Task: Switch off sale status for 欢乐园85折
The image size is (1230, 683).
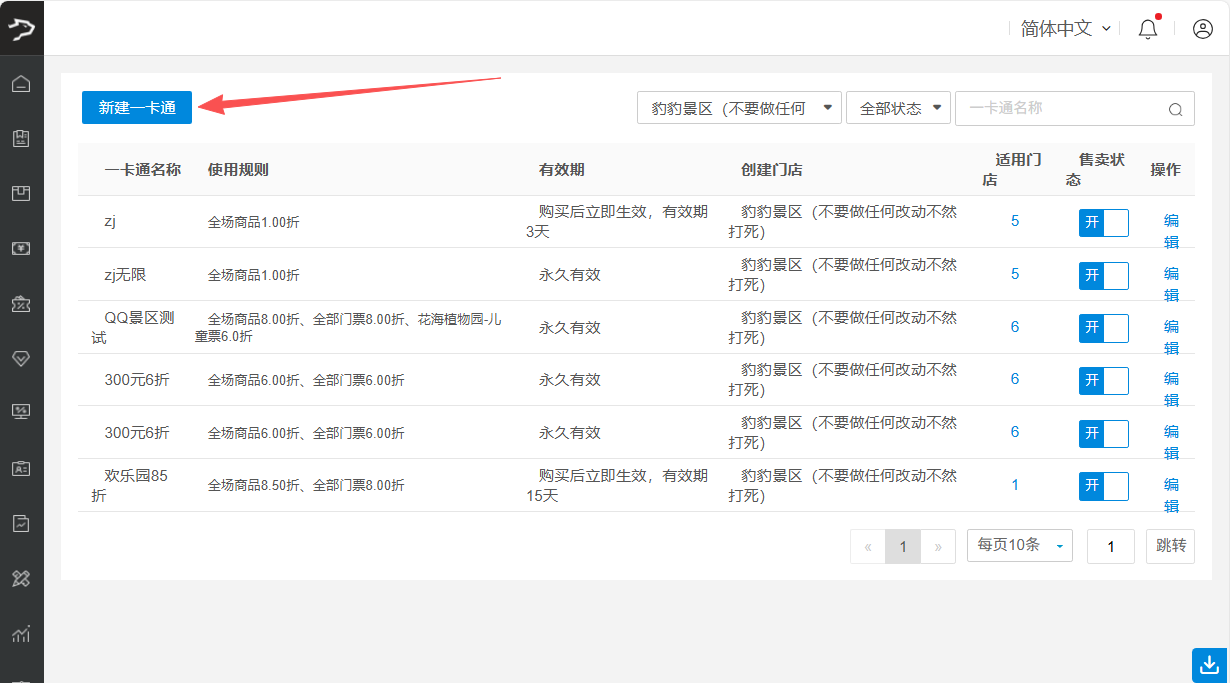Action: point(1103,486)
